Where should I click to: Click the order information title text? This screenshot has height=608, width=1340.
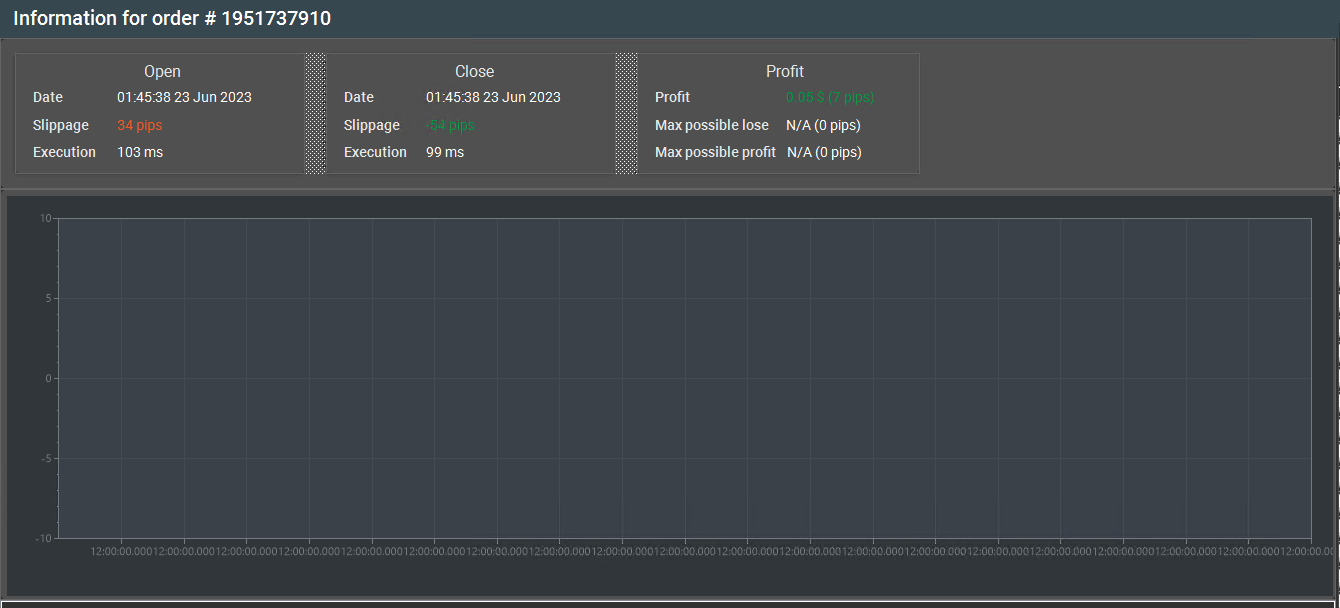click(x=172, y=18)
